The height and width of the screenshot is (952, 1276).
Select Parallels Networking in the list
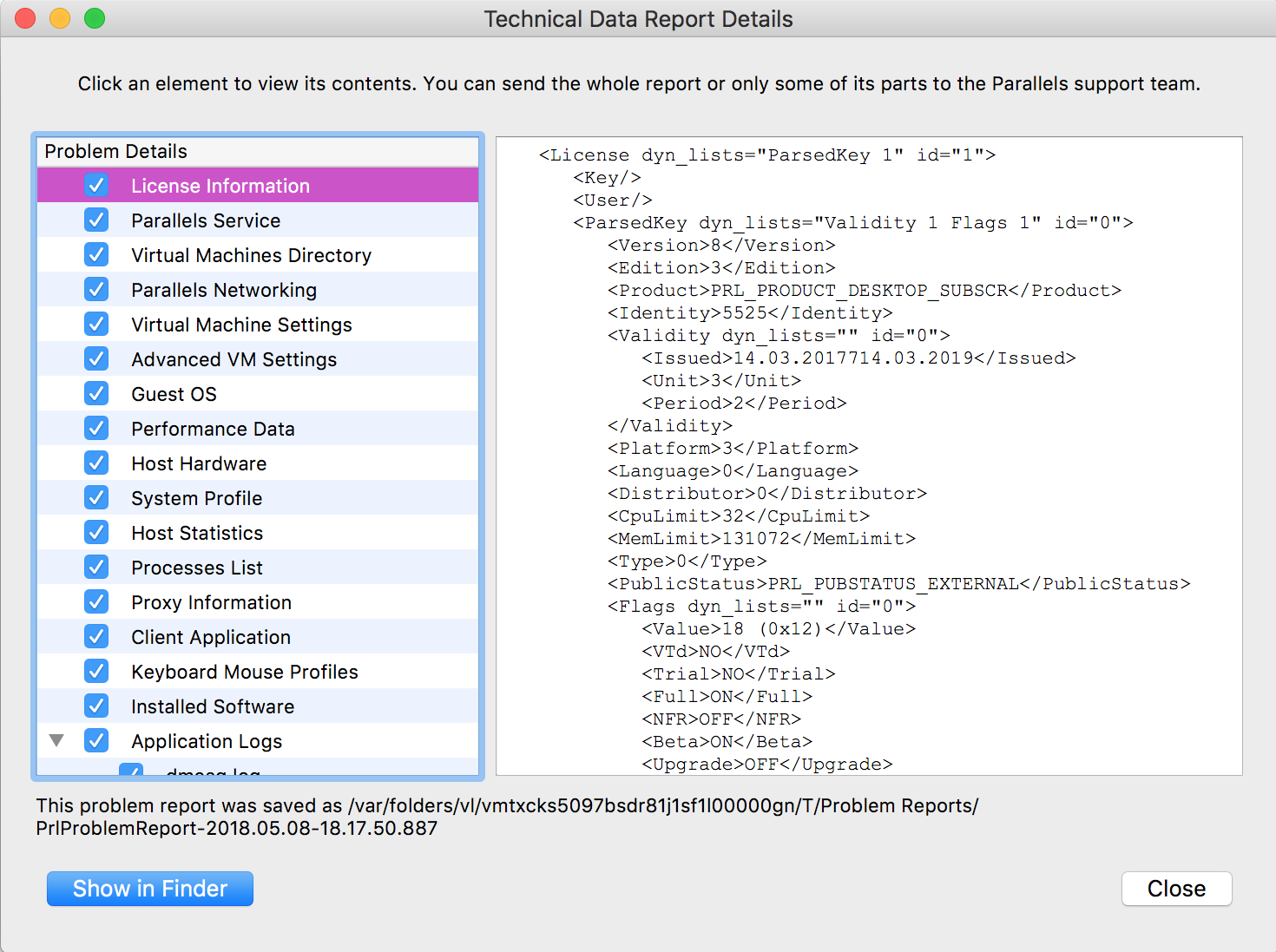pos(224,290)
